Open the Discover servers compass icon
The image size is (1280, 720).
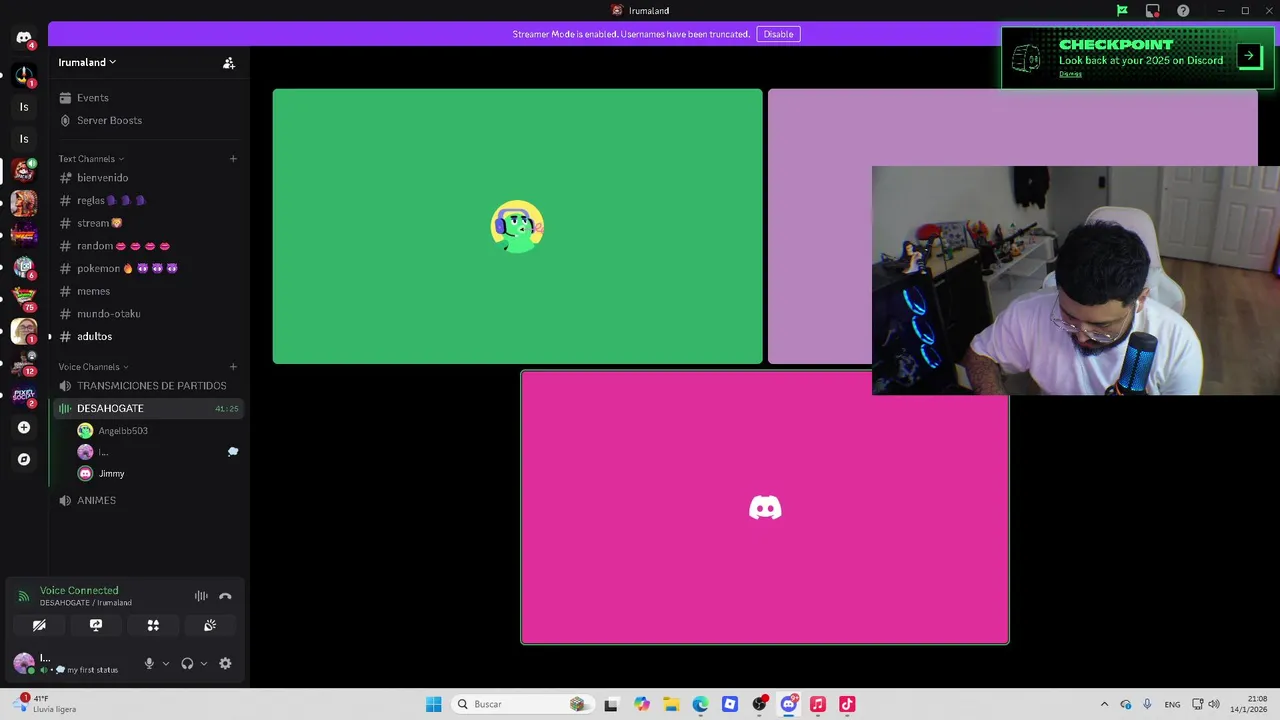[24, 459]
